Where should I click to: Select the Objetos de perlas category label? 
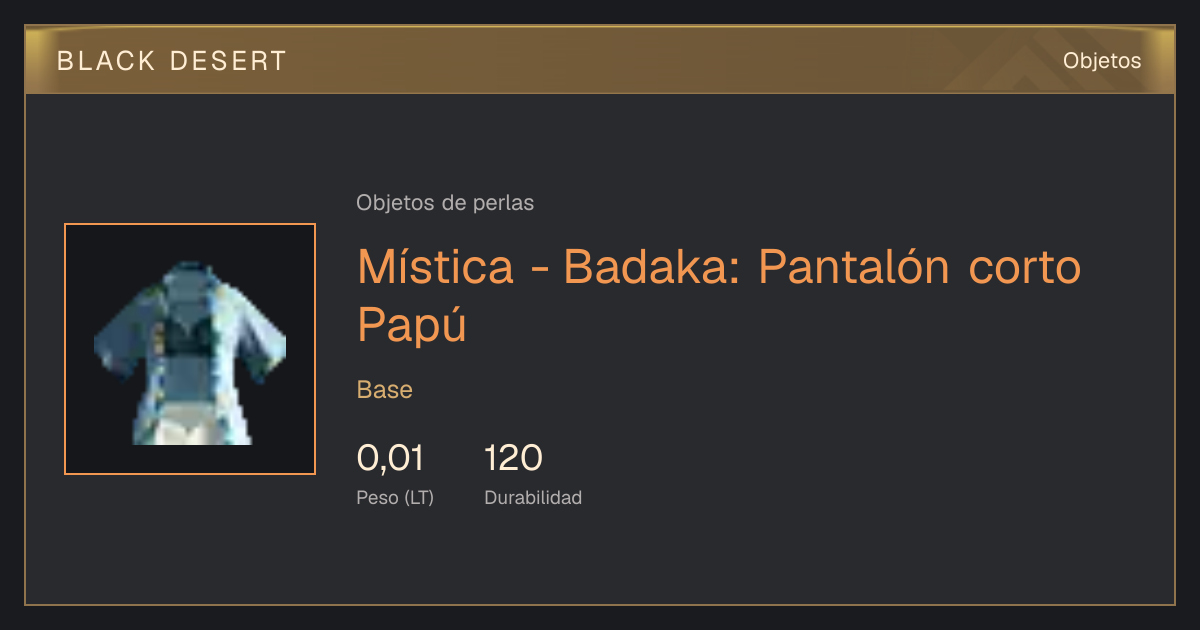[445, 203]
